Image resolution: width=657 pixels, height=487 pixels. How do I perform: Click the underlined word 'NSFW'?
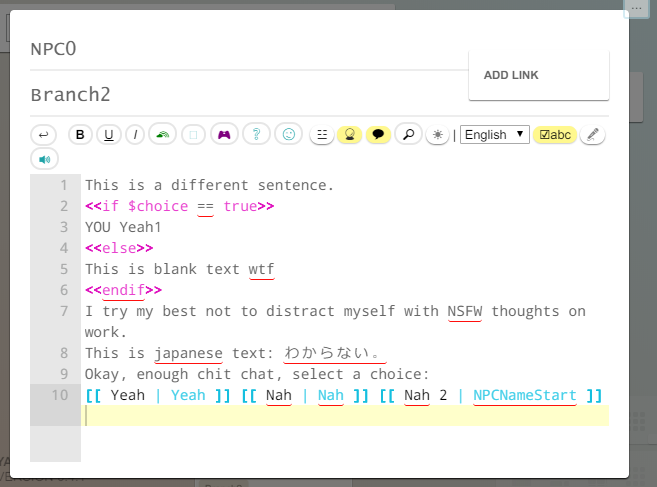[465, 311]
